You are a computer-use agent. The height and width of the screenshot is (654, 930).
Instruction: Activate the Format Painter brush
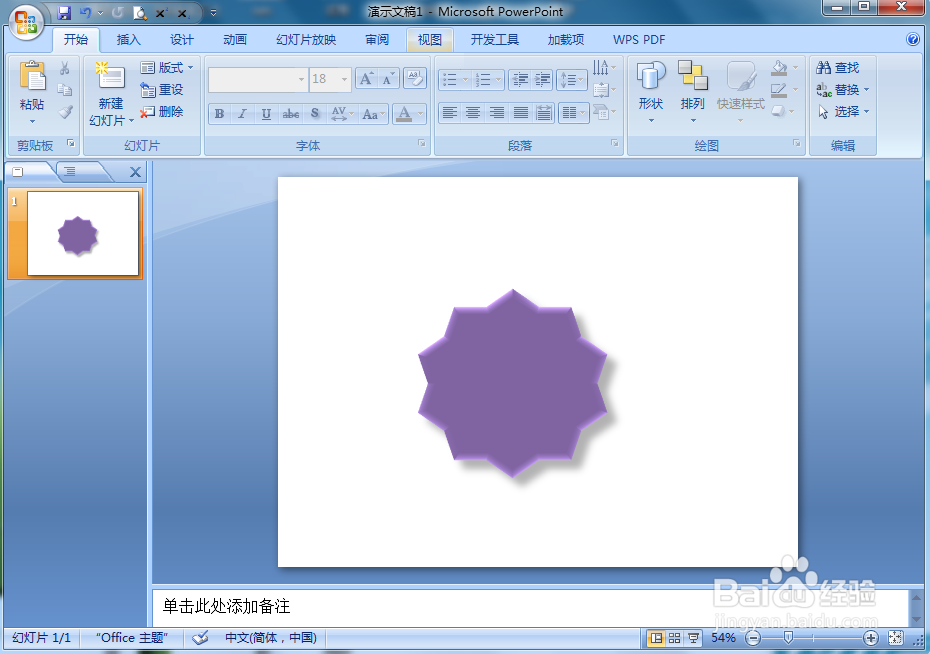[x=65, y=111]
